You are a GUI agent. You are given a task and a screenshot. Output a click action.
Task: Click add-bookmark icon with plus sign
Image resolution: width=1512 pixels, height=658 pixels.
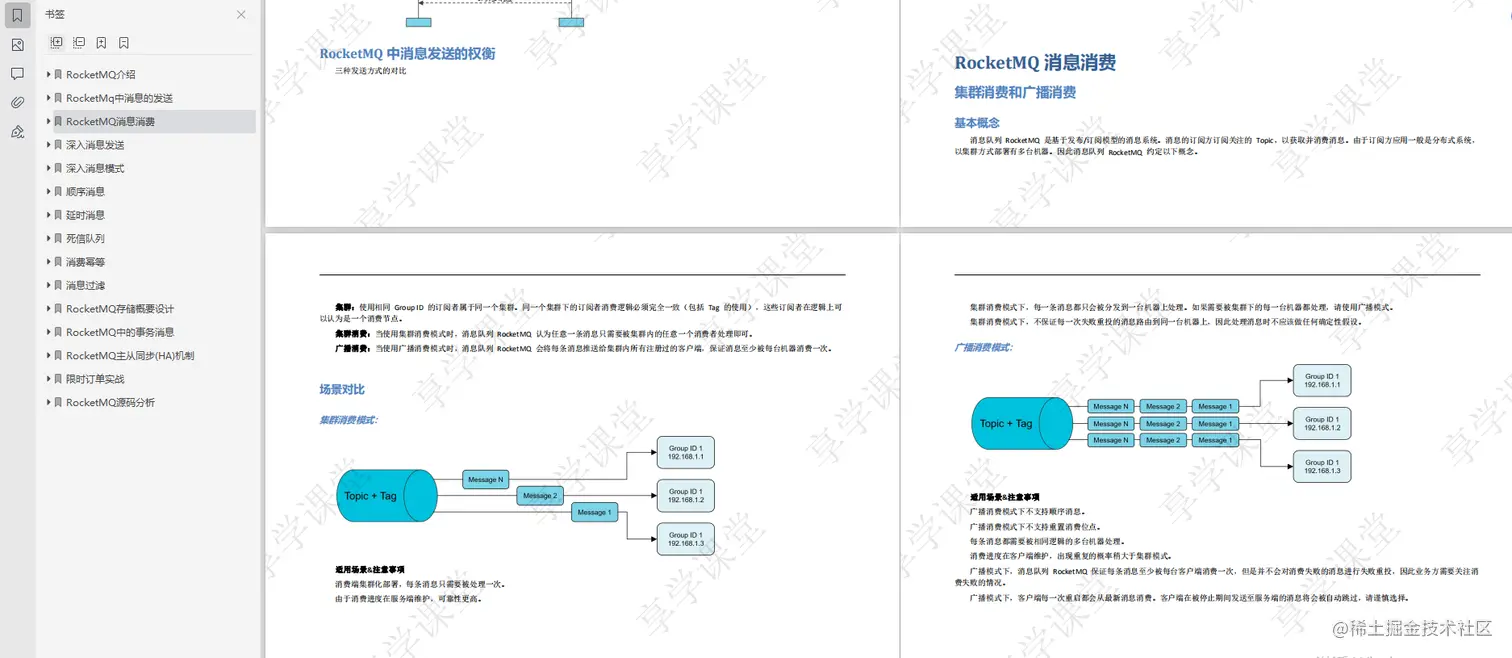click(x=101, y=43)
